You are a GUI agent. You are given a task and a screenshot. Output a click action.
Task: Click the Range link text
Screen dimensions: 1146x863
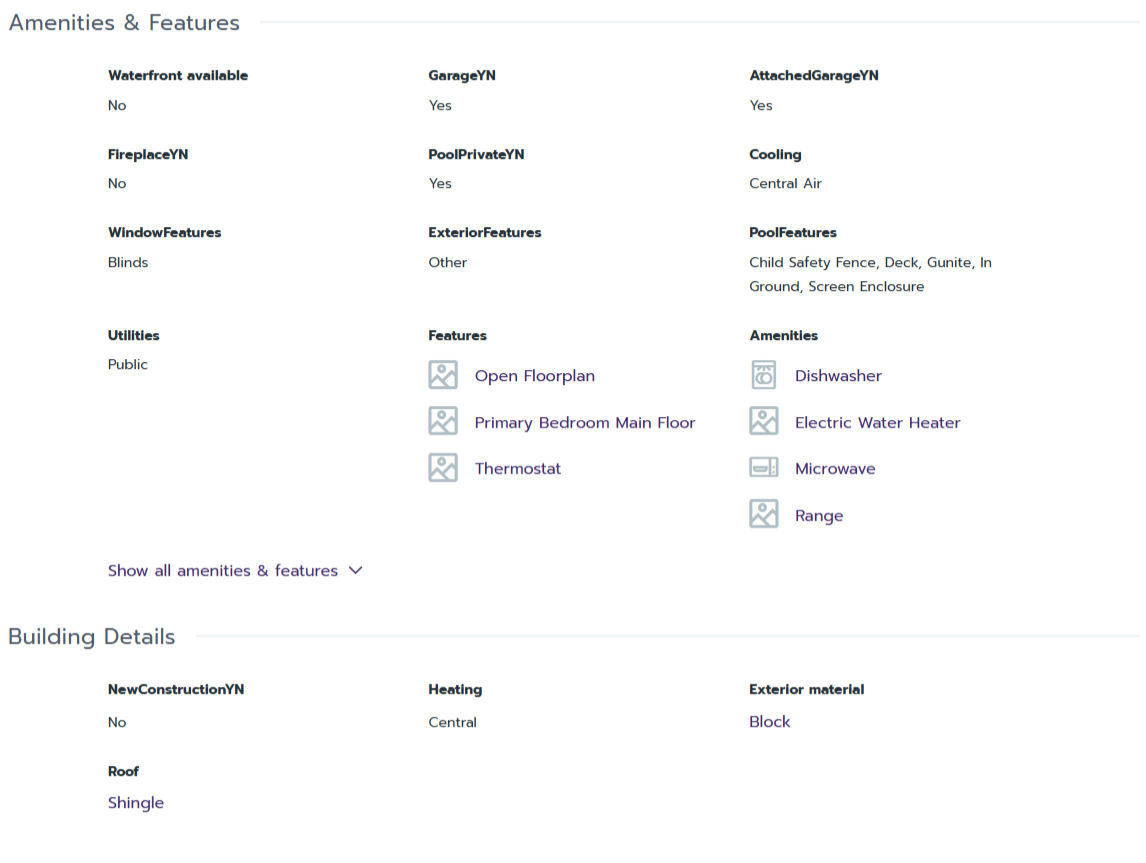tap(818, 516)
